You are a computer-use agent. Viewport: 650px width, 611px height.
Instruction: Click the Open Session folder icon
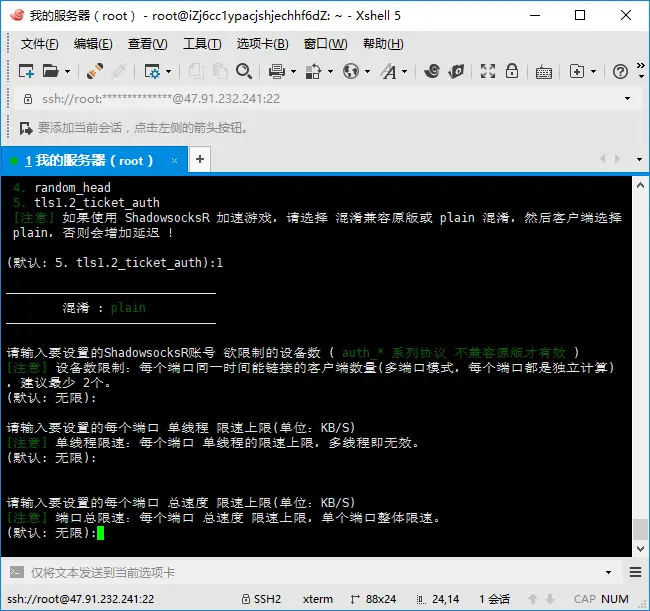tap(51, 71)
